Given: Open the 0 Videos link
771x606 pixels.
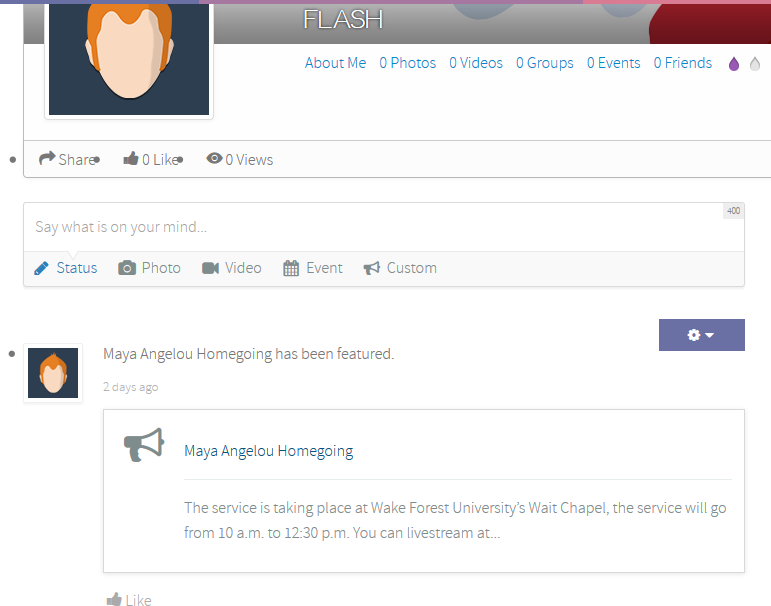Looking at the screenshot, I should (x=476, y=63).
